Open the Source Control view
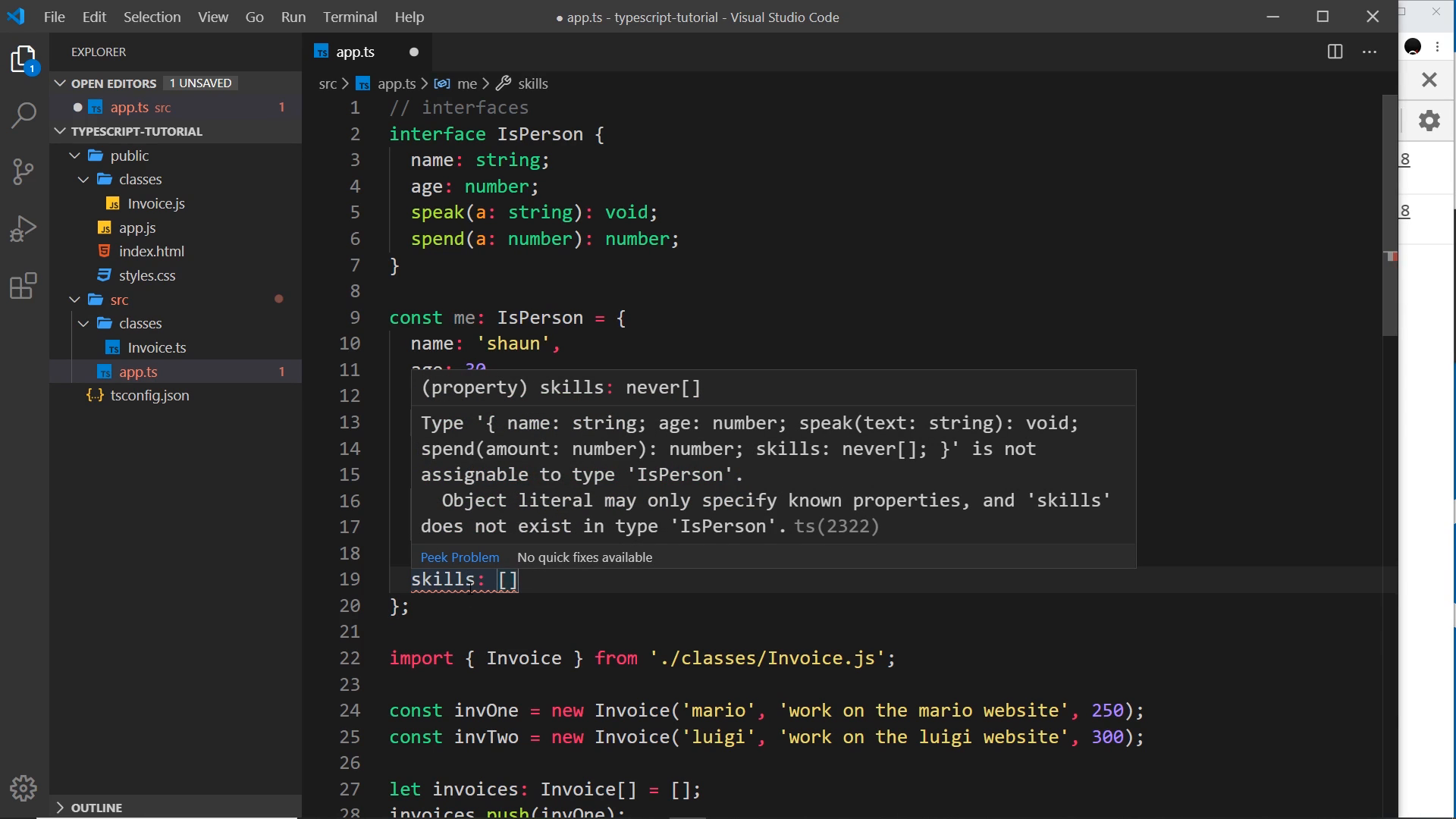This screenshot has height=819, width=1456. (x=24, y=171)
